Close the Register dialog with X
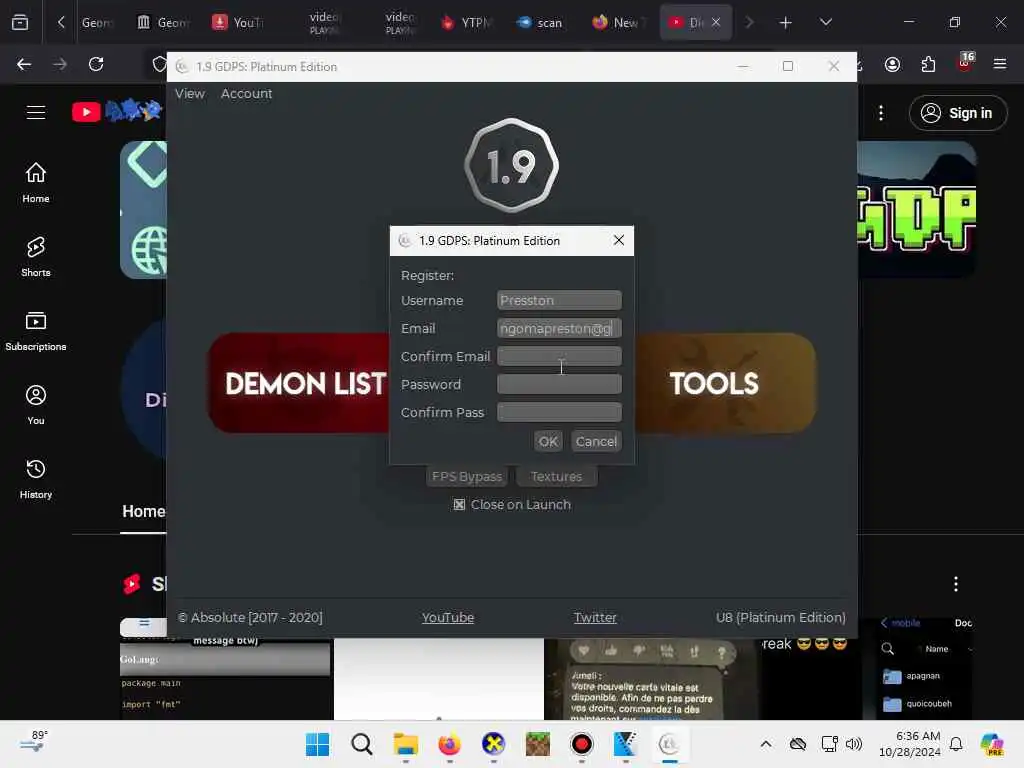Viewport: 1024px width, 768px height. coord(618,240)
